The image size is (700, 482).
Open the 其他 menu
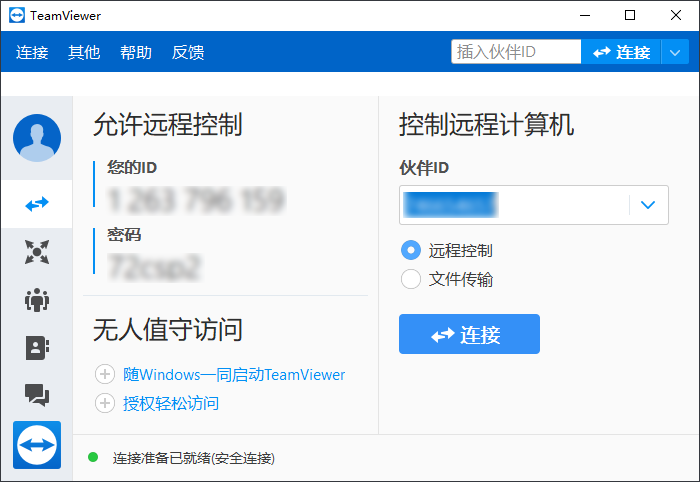[84, 52]
